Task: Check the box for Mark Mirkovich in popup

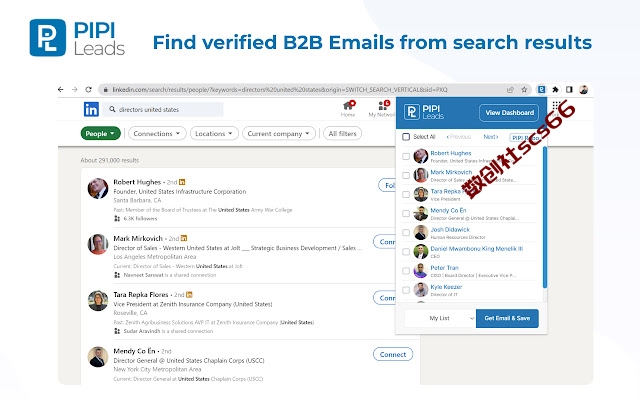Action: [x=406, y=176]
